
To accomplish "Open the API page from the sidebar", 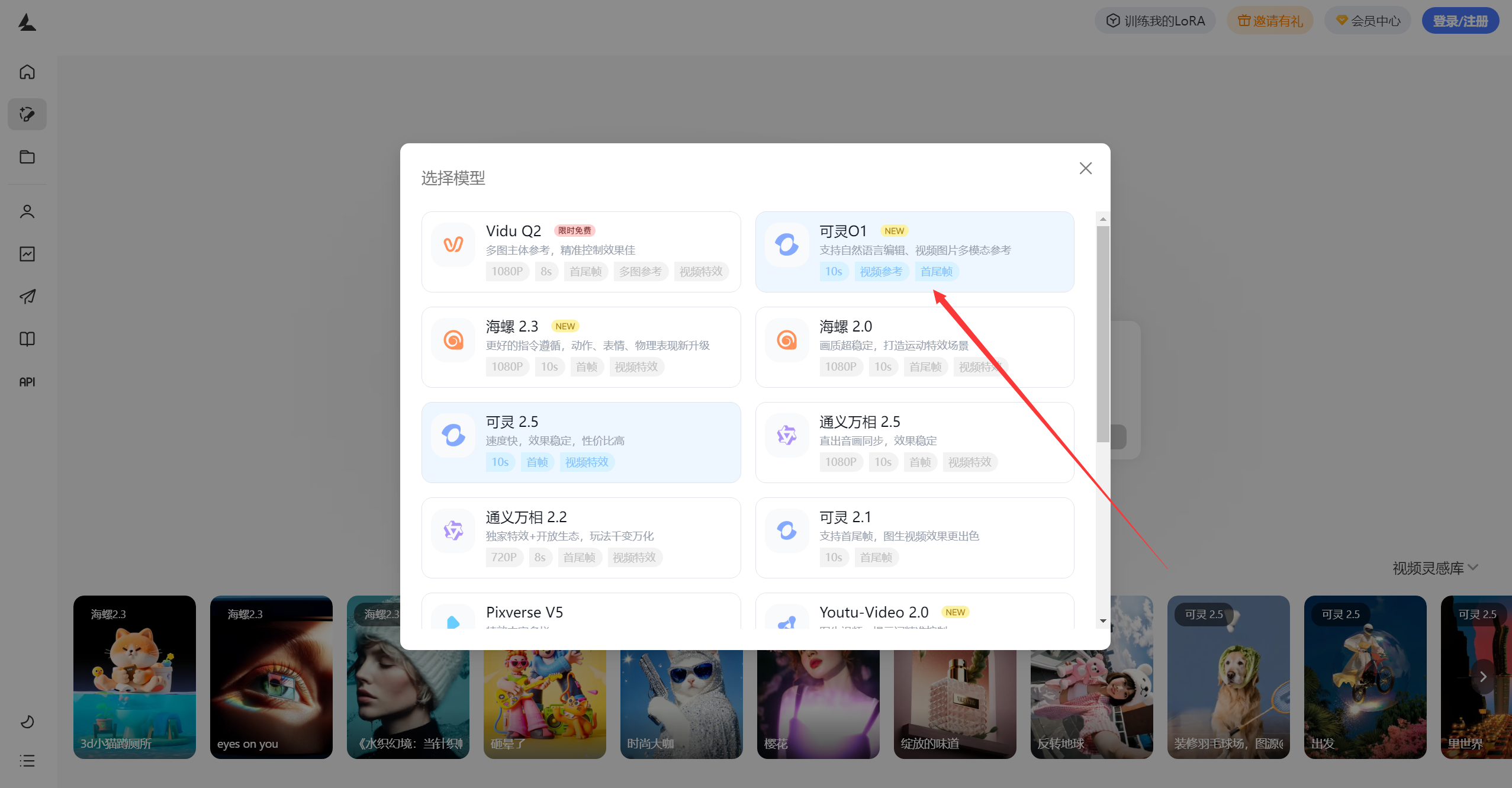I will point(27,381).
